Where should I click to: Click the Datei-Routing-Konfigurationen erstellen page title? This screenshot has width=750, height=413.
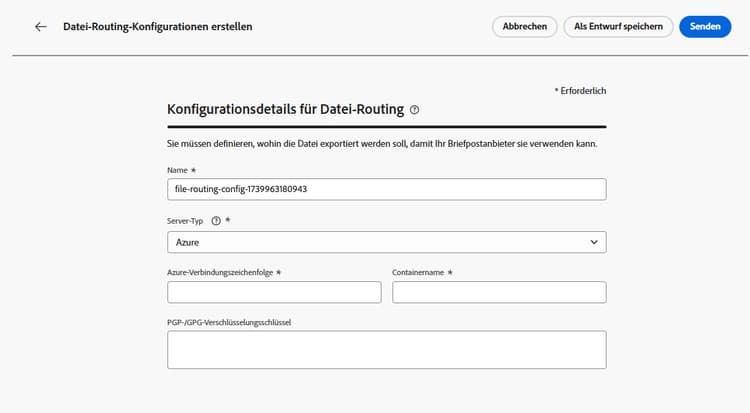click(x=158, y=27)
